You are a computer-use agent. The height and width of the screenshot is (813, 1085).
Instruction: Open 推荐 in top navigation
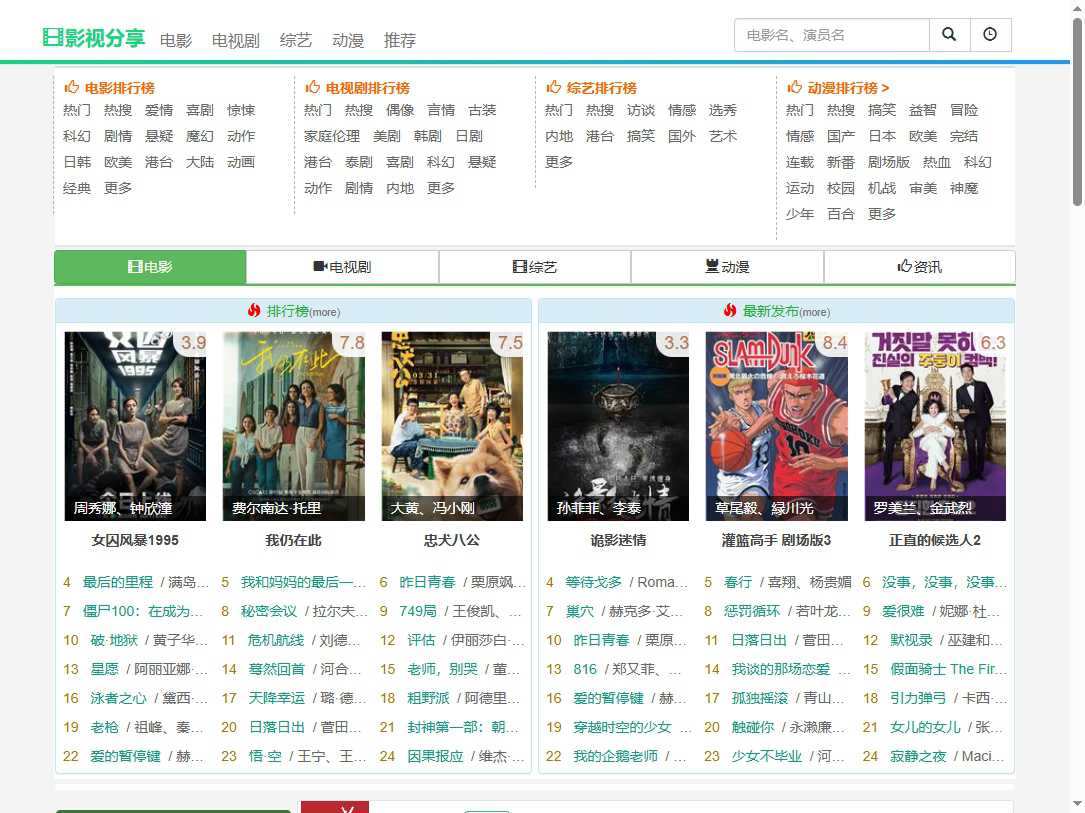(x=400, y=41)
